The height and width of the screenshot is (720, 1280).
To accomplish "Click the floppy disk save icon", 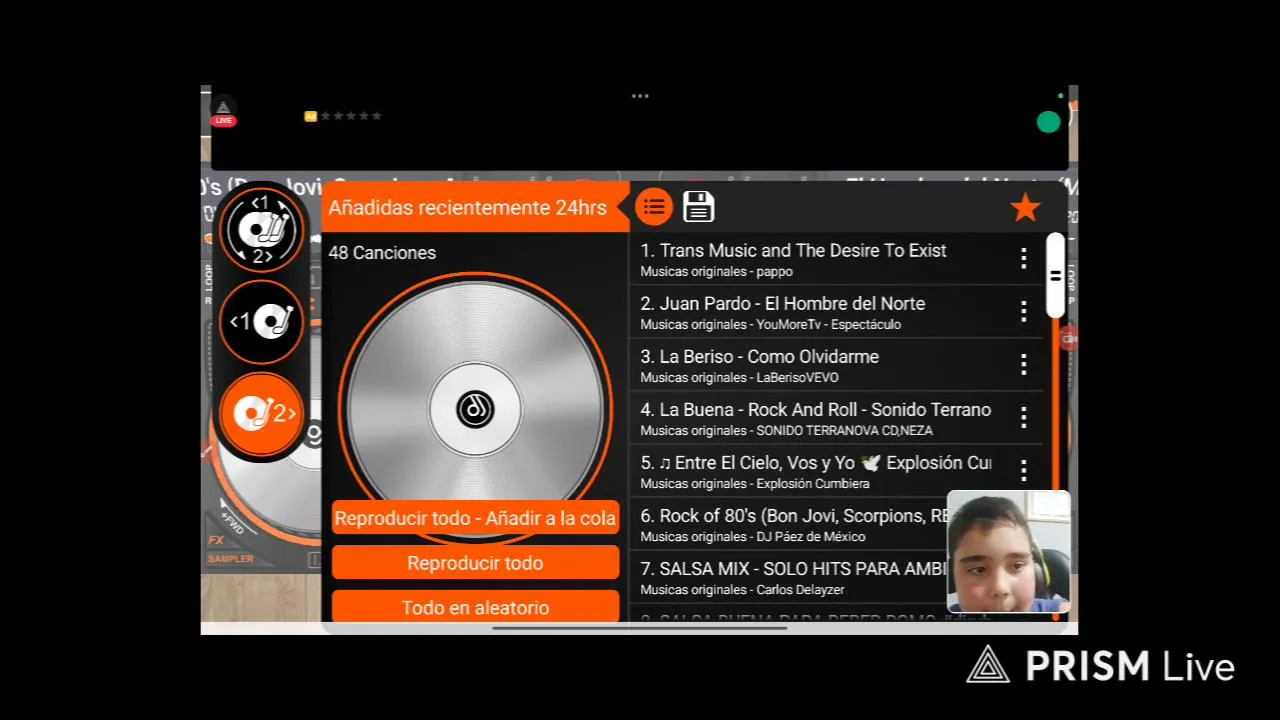I will pyautogui.click(x=698, y=207).
